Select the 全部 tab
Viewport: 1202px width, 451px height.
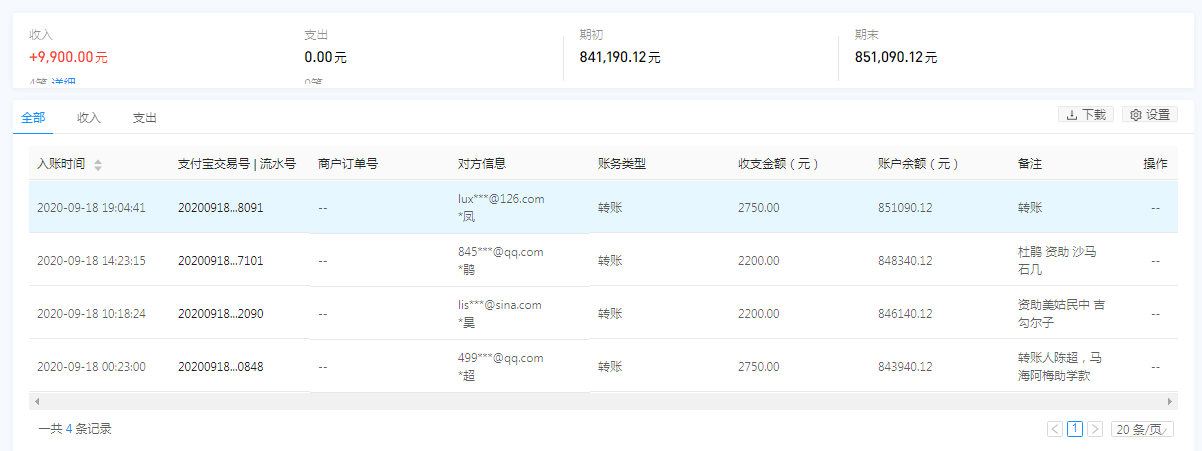(x=33, y=118)
